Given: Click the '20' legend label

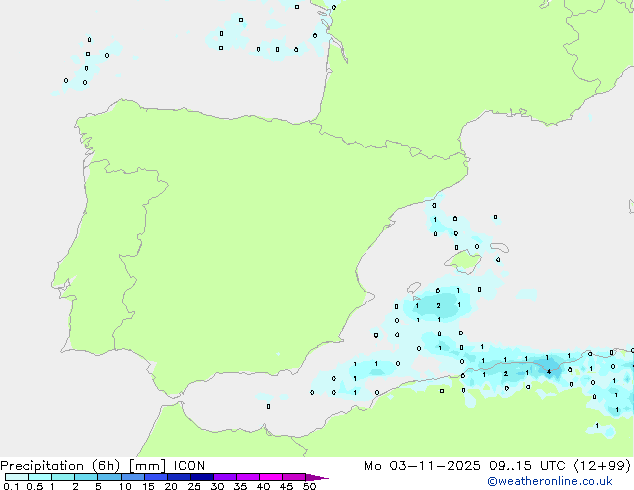Looking at the screenshot, I should [171, 486].
